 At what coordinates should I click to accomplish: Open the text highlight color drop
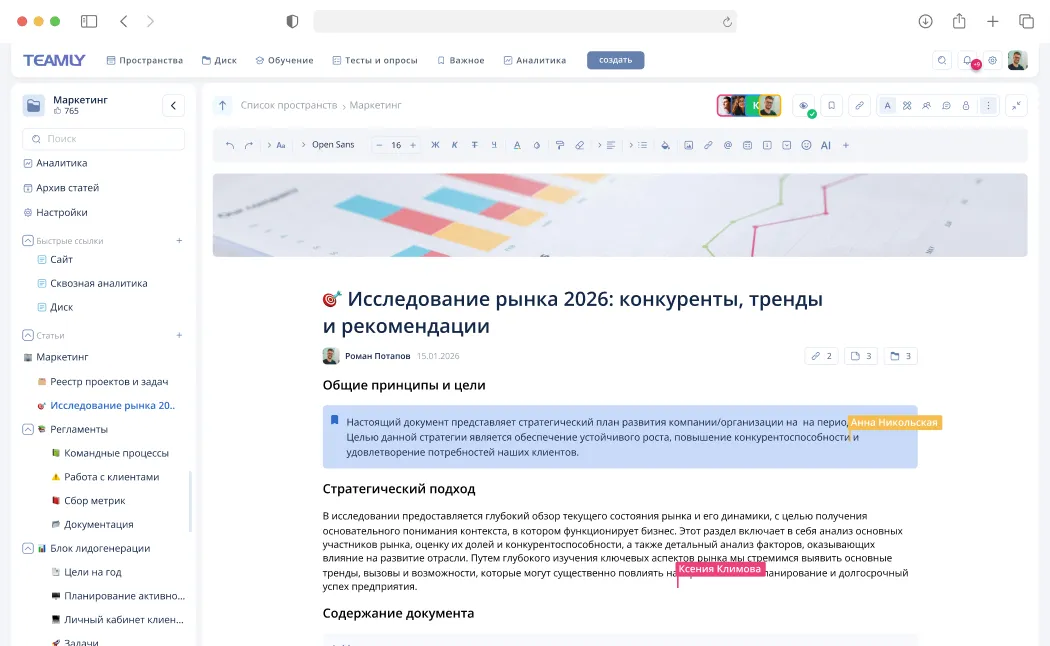[x=536, y=145]
